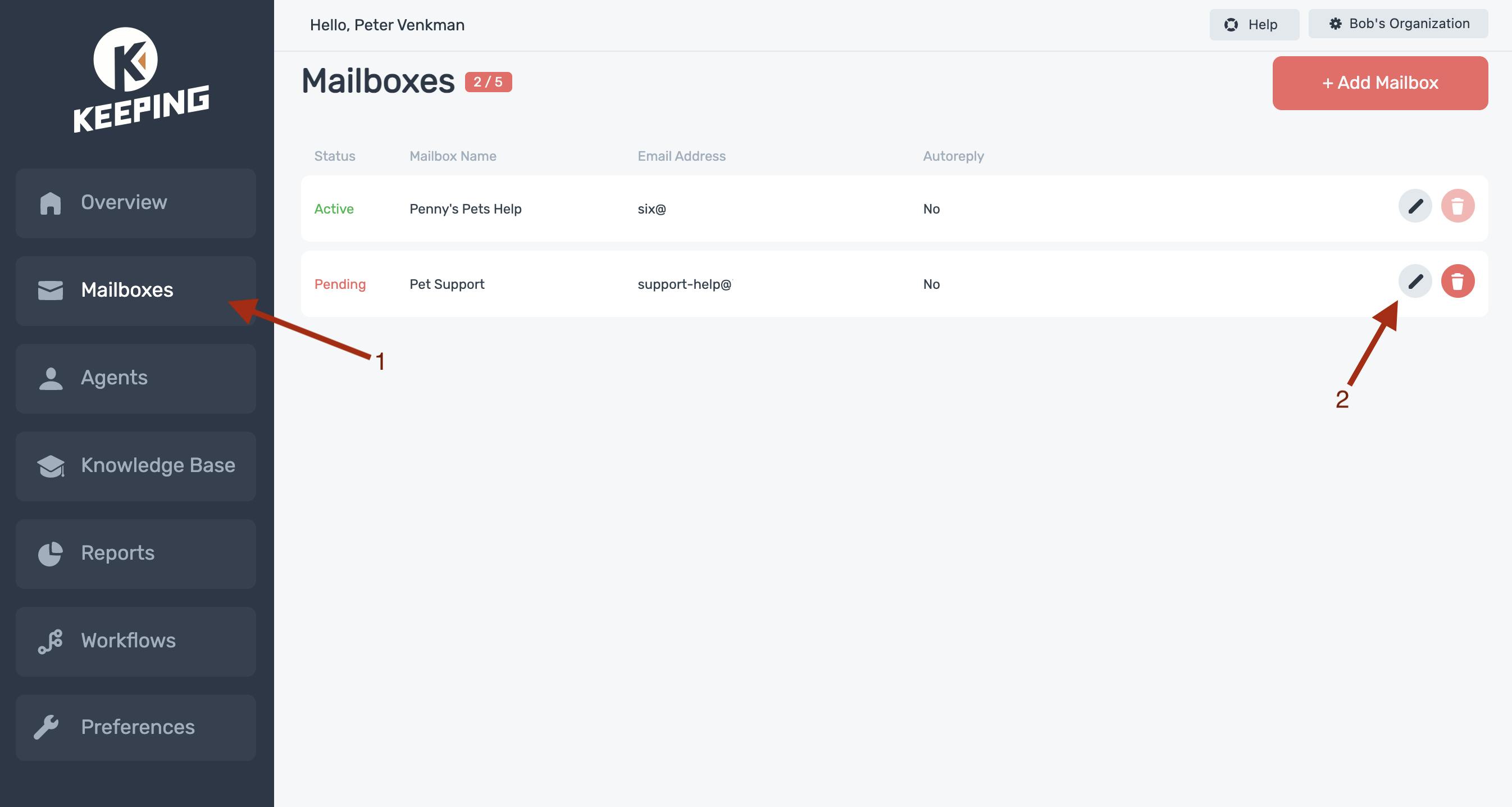1512x807 pixels.
Task: Click the Reports pie chart icon
Action: click(51, 554)
